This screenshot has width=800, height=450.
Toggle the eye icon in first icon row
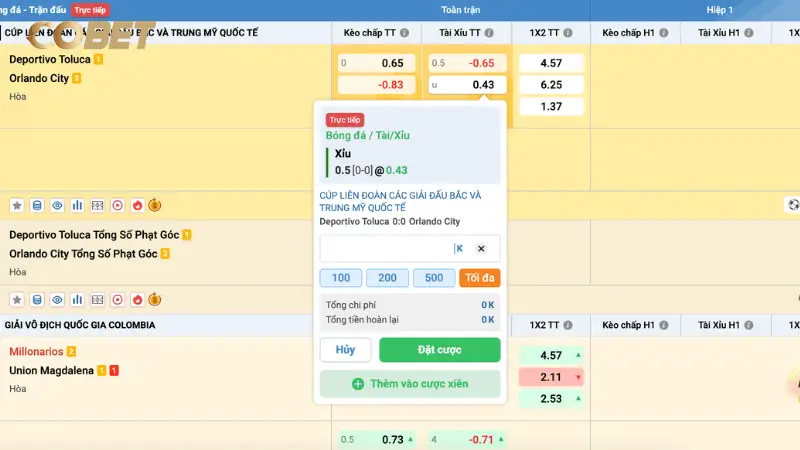point(57,205)
